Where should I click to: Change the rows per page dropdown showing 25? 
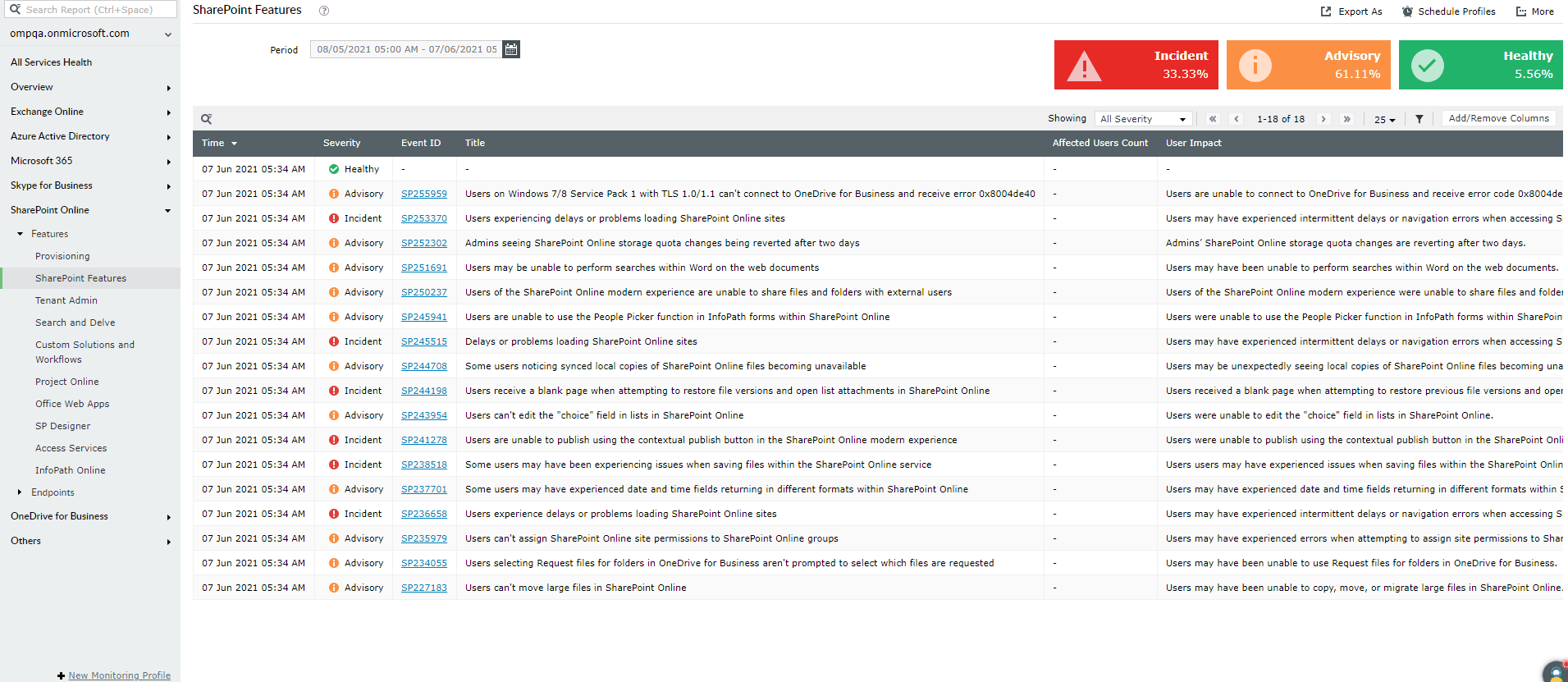1385,120
